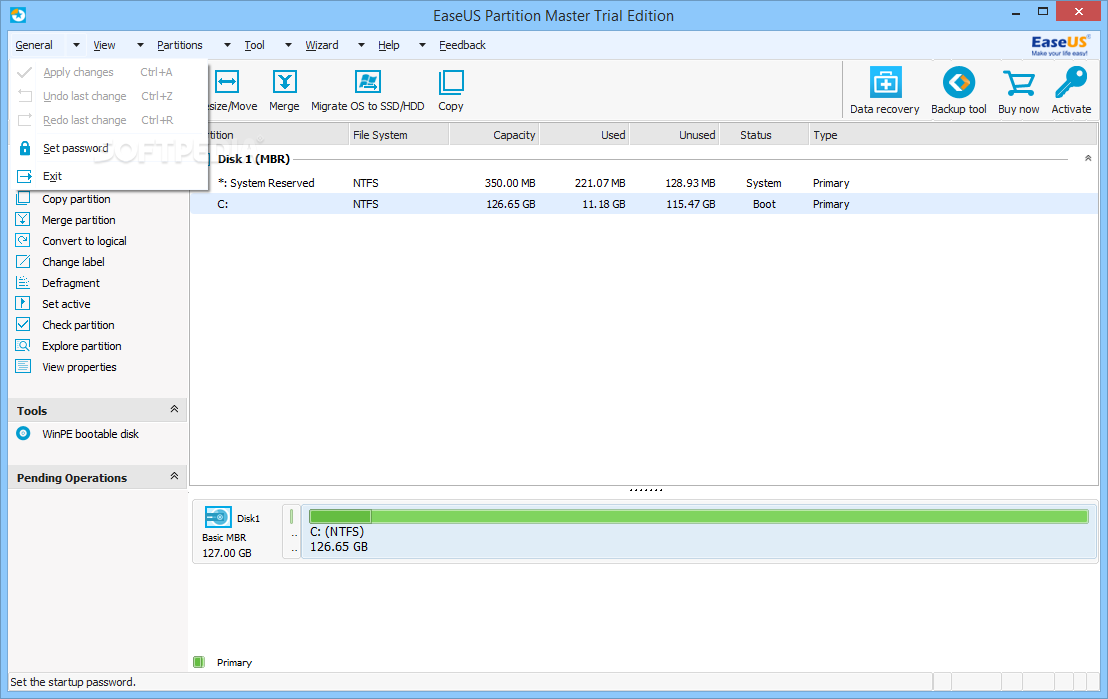
Task: Open the Wizard menu
Action: tap(322, 45)
